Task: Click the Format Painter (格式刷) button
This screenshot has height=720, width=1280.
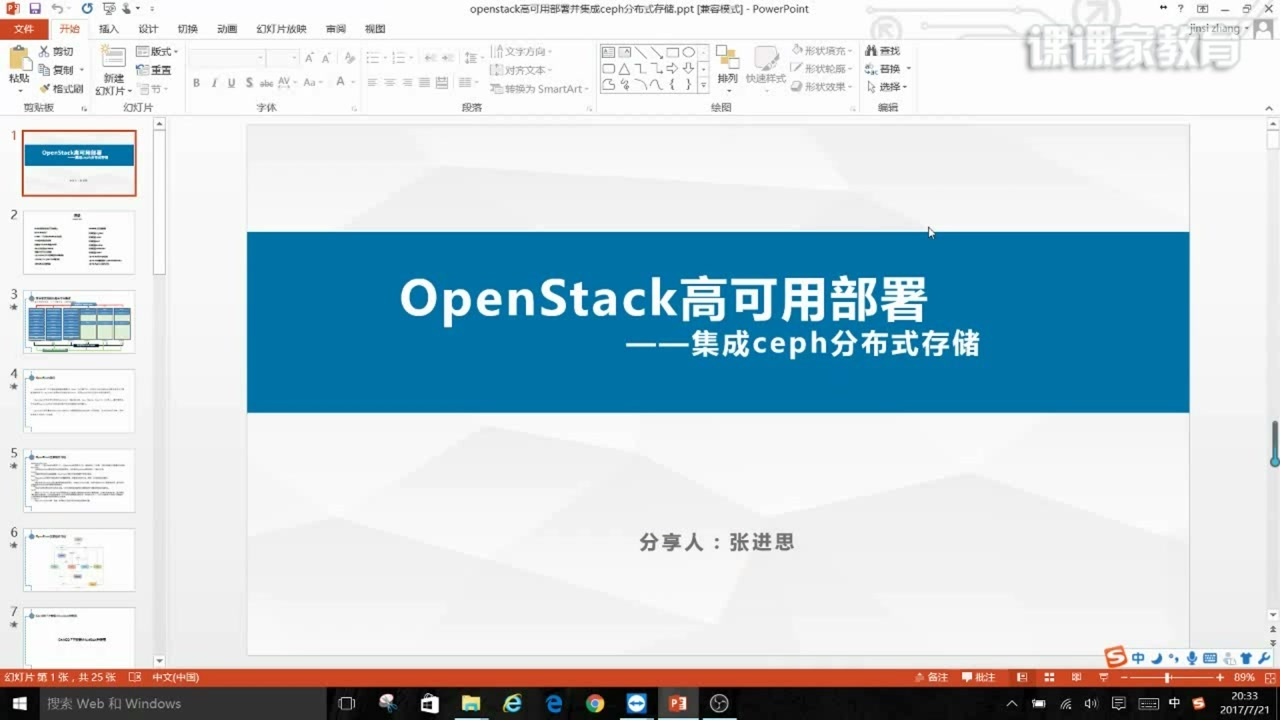Action: coord(61,89)
